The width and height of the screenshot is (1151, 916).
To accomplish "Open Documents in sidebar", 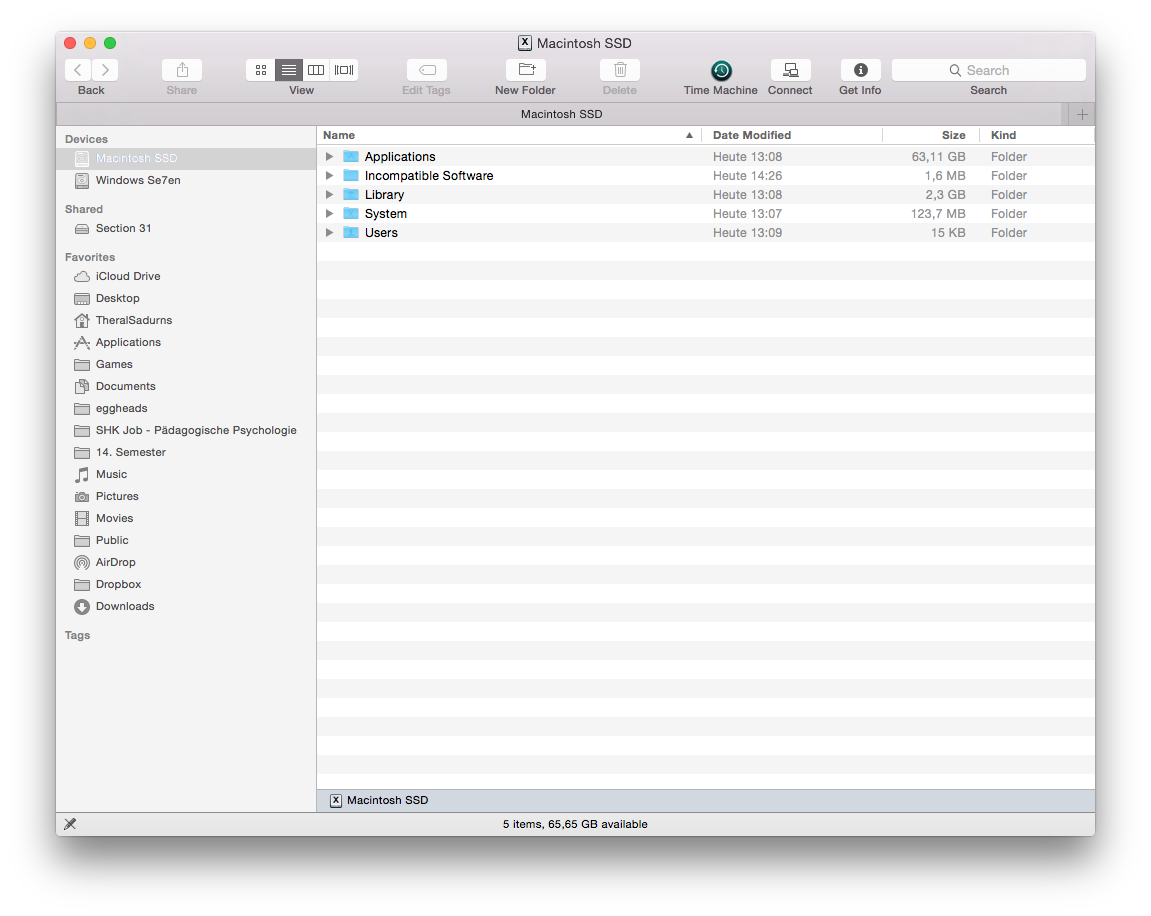I will pyautogui.click(x=186, y=387).
